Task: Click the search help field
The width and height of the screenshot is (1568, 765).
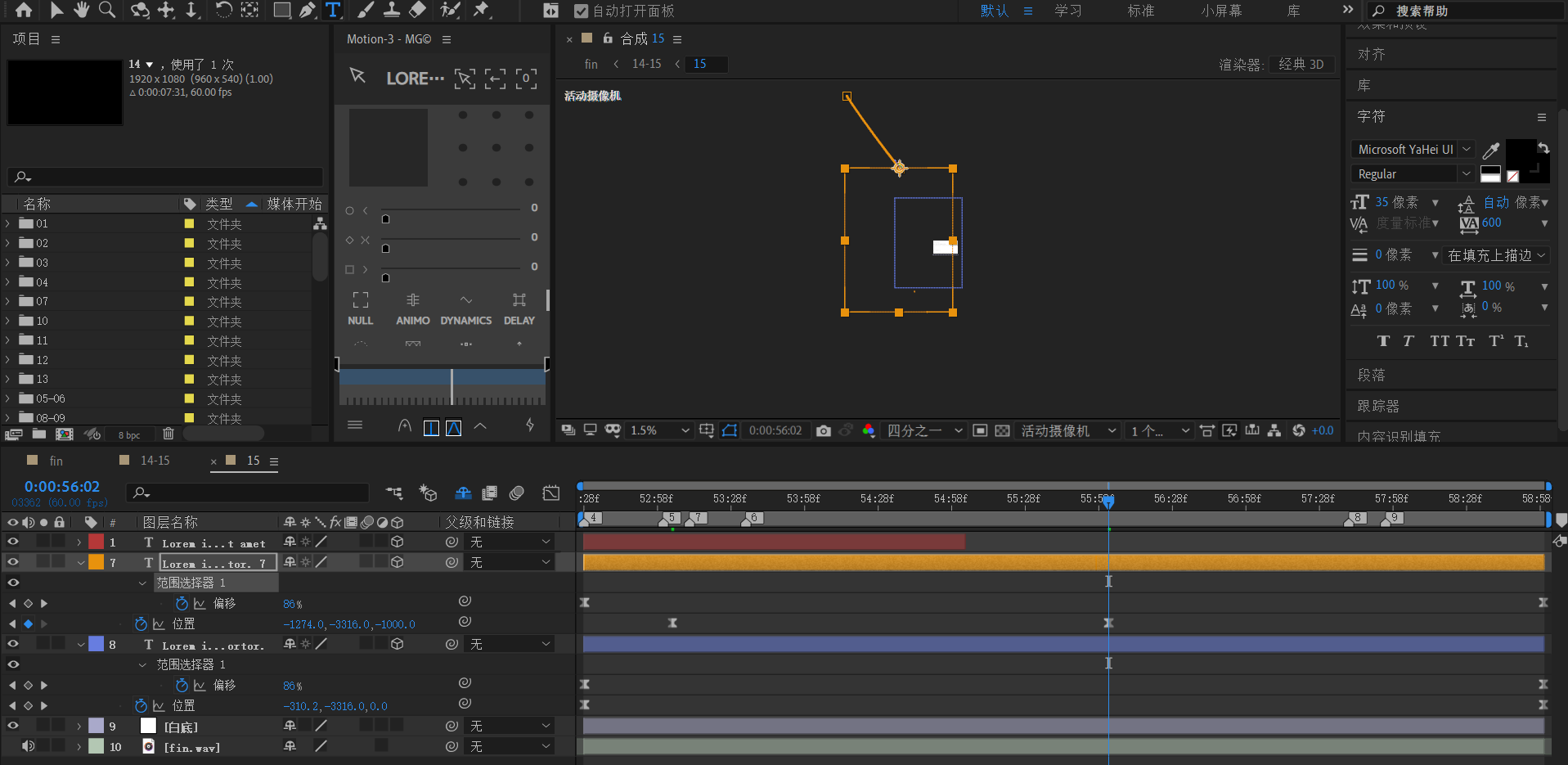Action: click(x=1464, y=11)
